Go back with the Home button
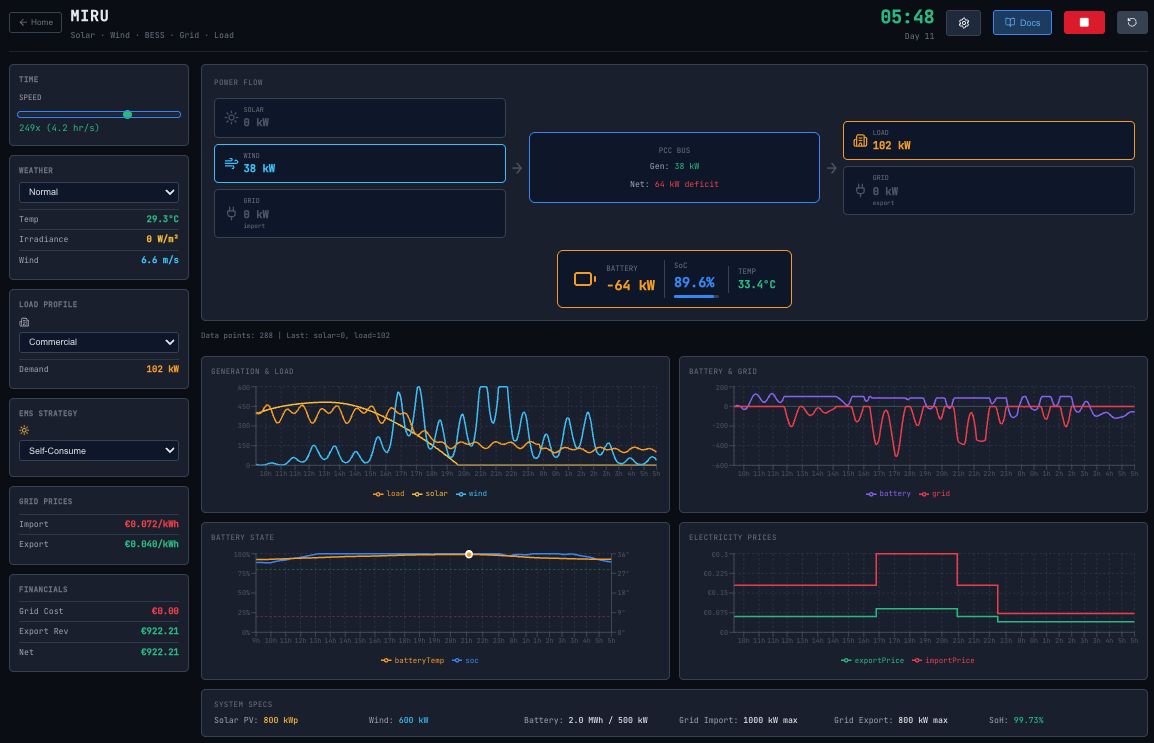Screen dimensions: 1154x743 coord(36,22)
